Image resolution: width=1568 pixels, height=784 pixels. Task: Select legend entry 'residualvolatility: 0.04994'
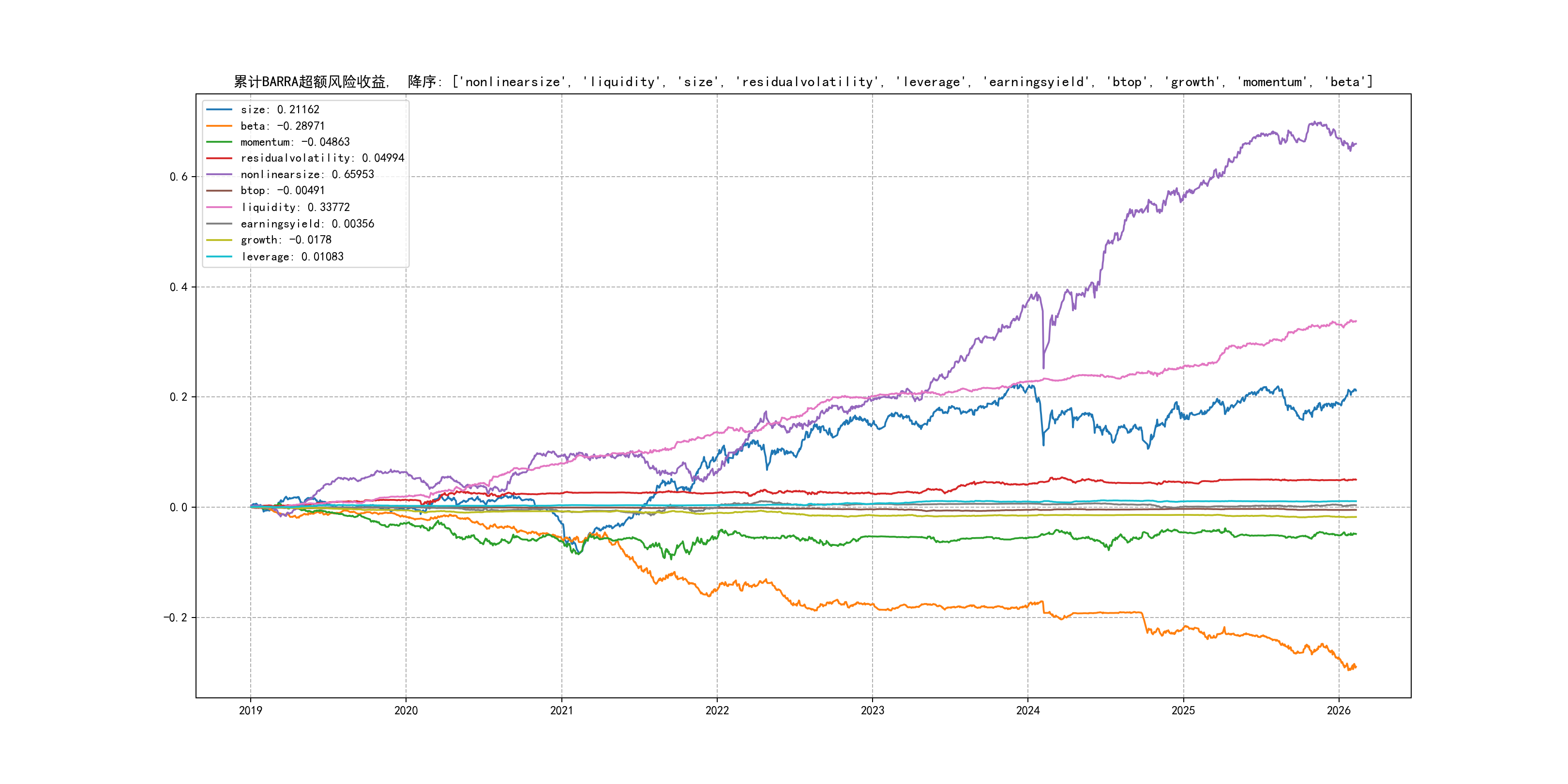pyautogui.click(x=322, y=158)
